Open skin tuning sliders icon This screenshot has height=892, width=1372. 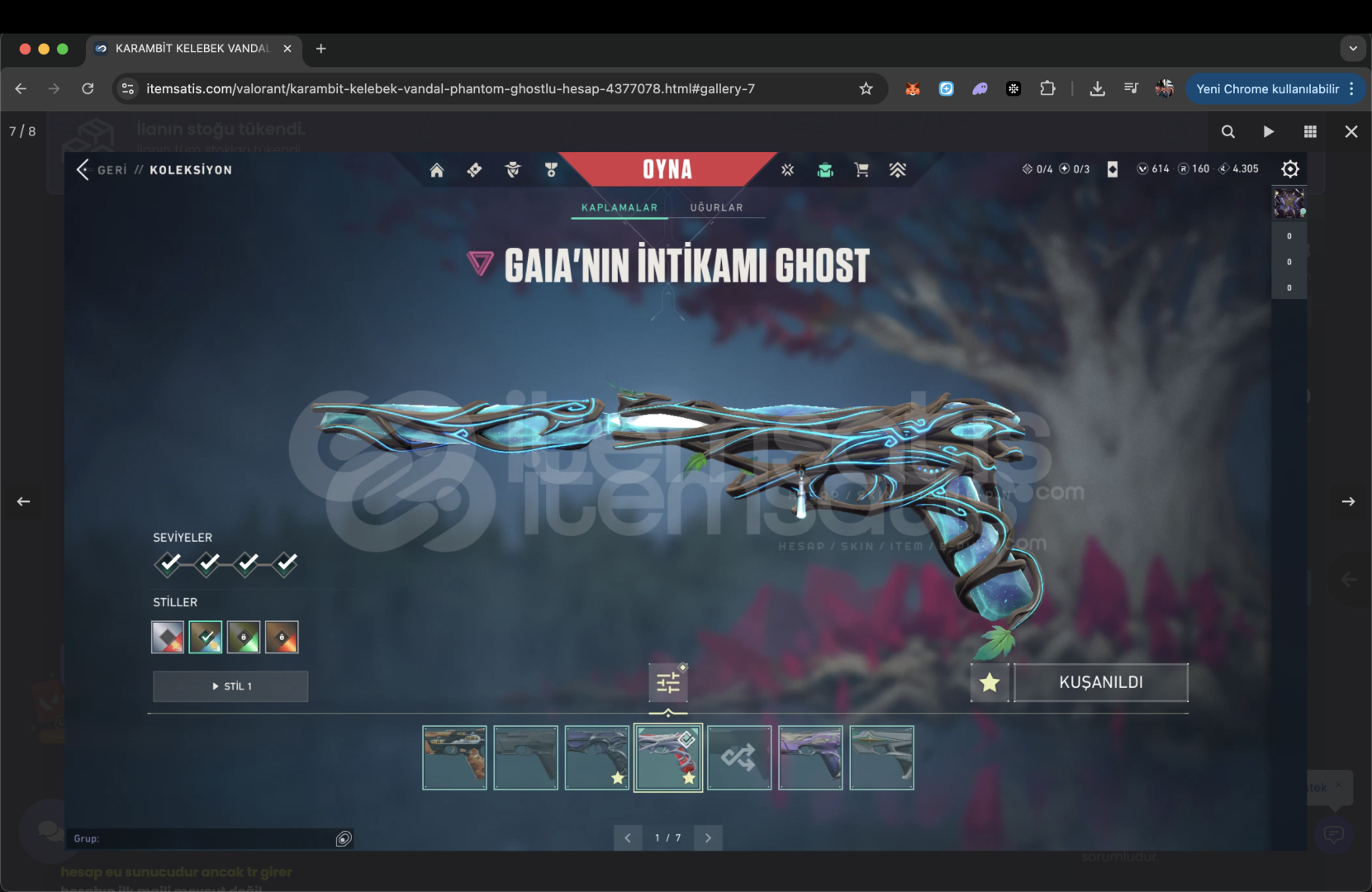click(668, 683)
